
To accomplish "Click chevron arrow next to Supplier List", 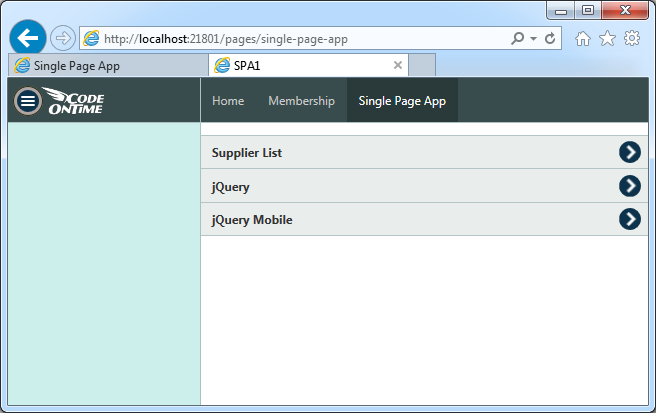I will pos(630,152).
